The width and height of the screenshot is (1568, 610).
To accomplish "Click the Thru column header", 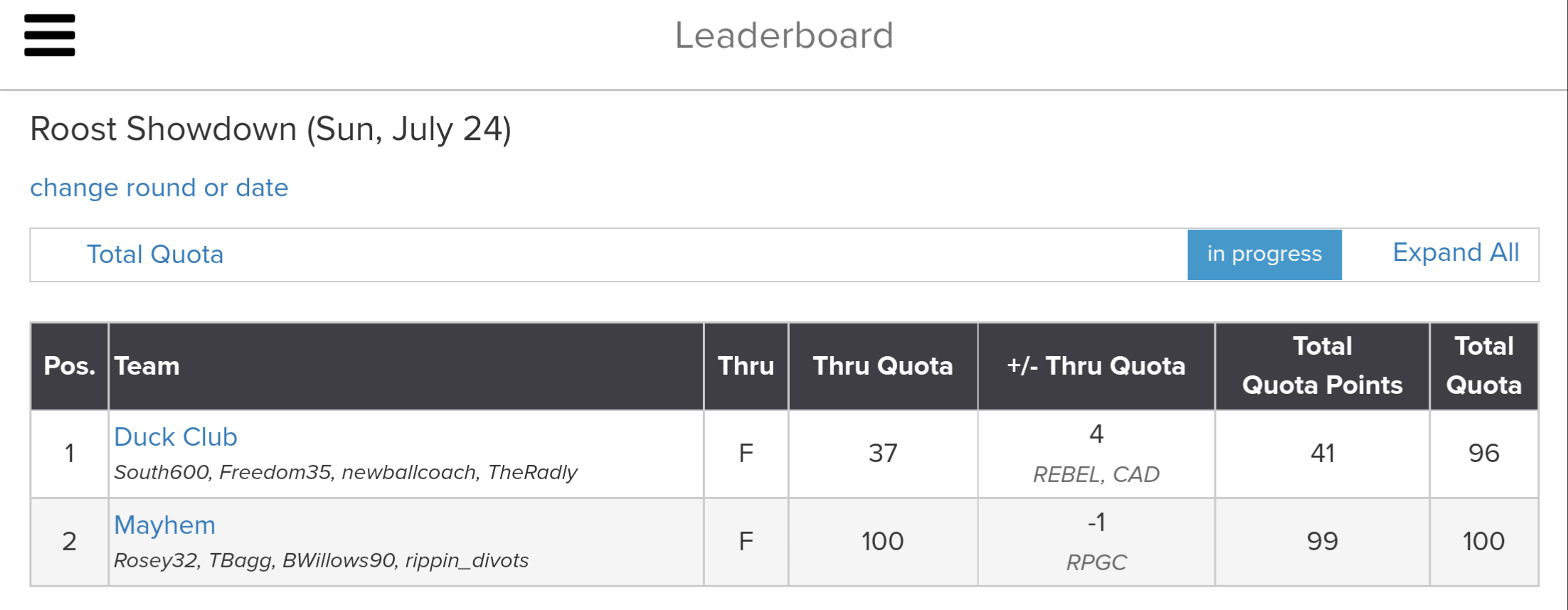I will 746,366.
